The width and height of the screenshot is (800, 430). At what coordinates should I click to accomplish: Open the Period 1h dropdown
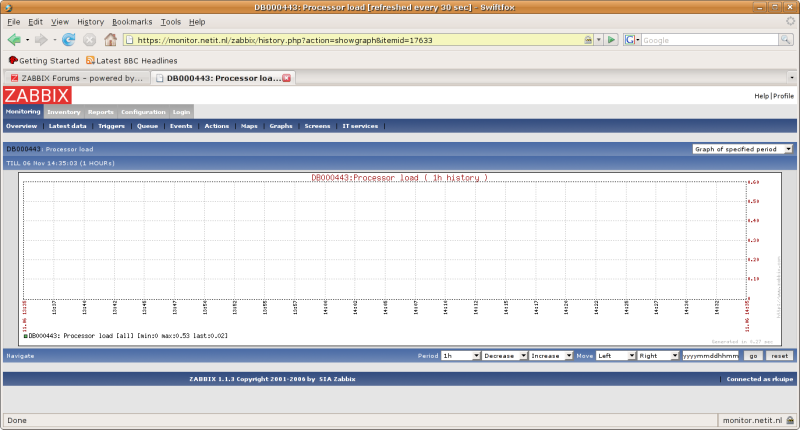tap(461, 356)
